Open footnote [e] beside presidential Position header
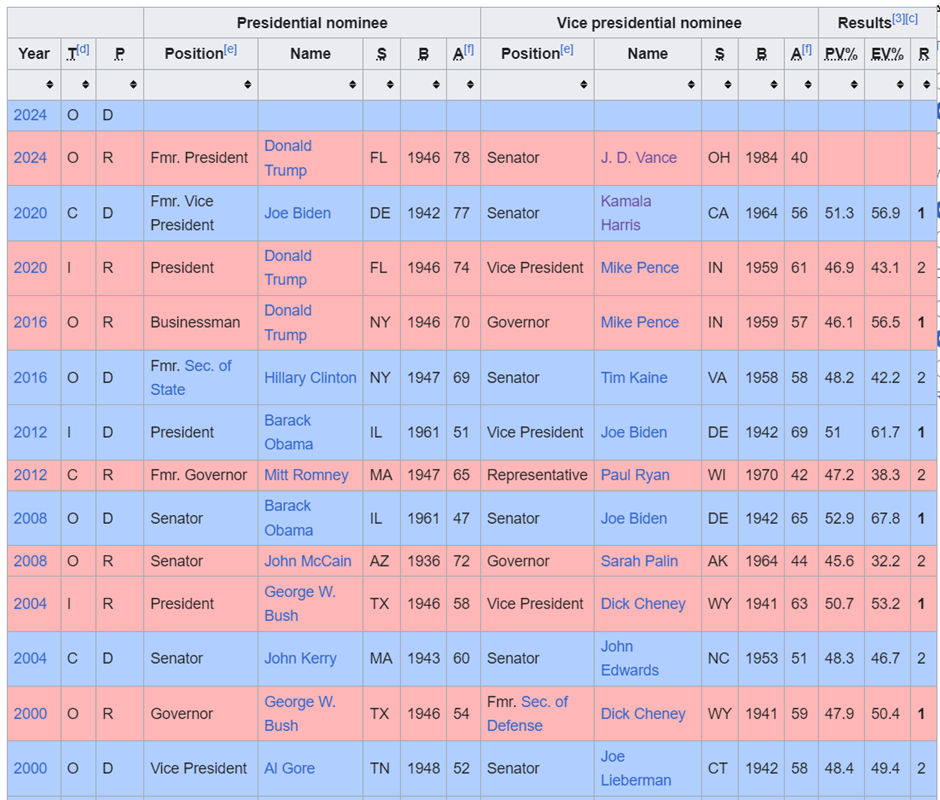940x800 pixels. pyautogui.click(x=230, y=49)
